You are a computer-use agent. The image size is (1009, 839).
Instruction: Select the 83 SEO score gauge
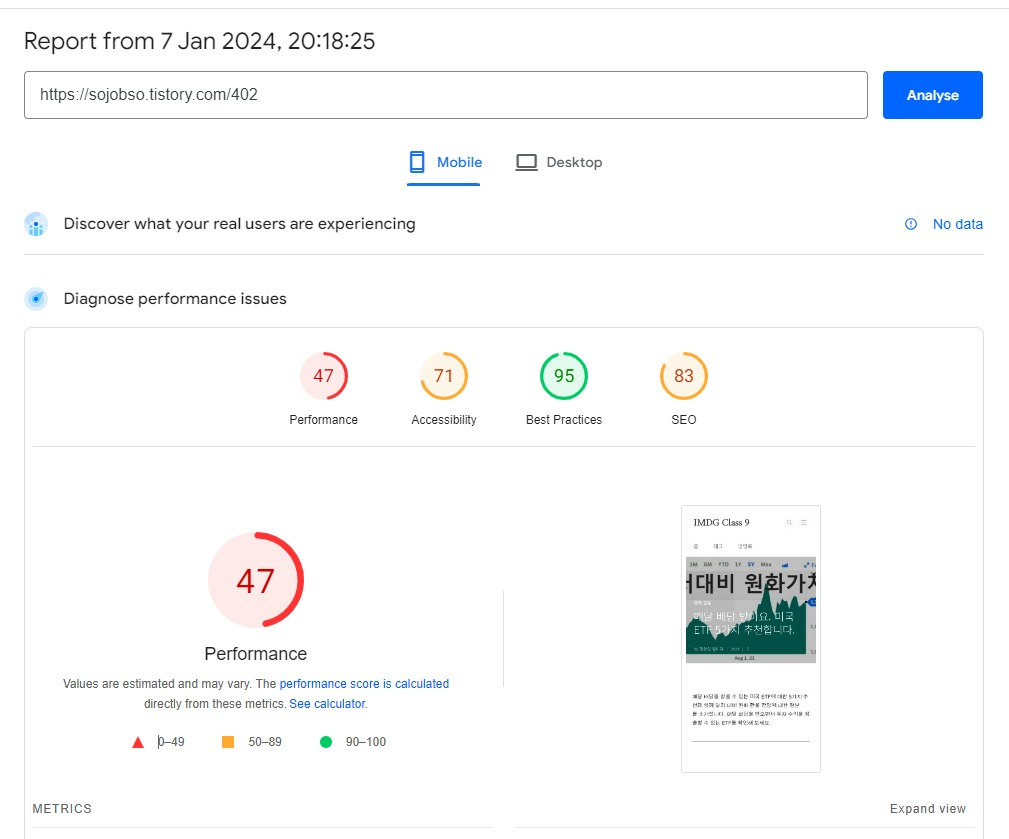coord(683,376)
